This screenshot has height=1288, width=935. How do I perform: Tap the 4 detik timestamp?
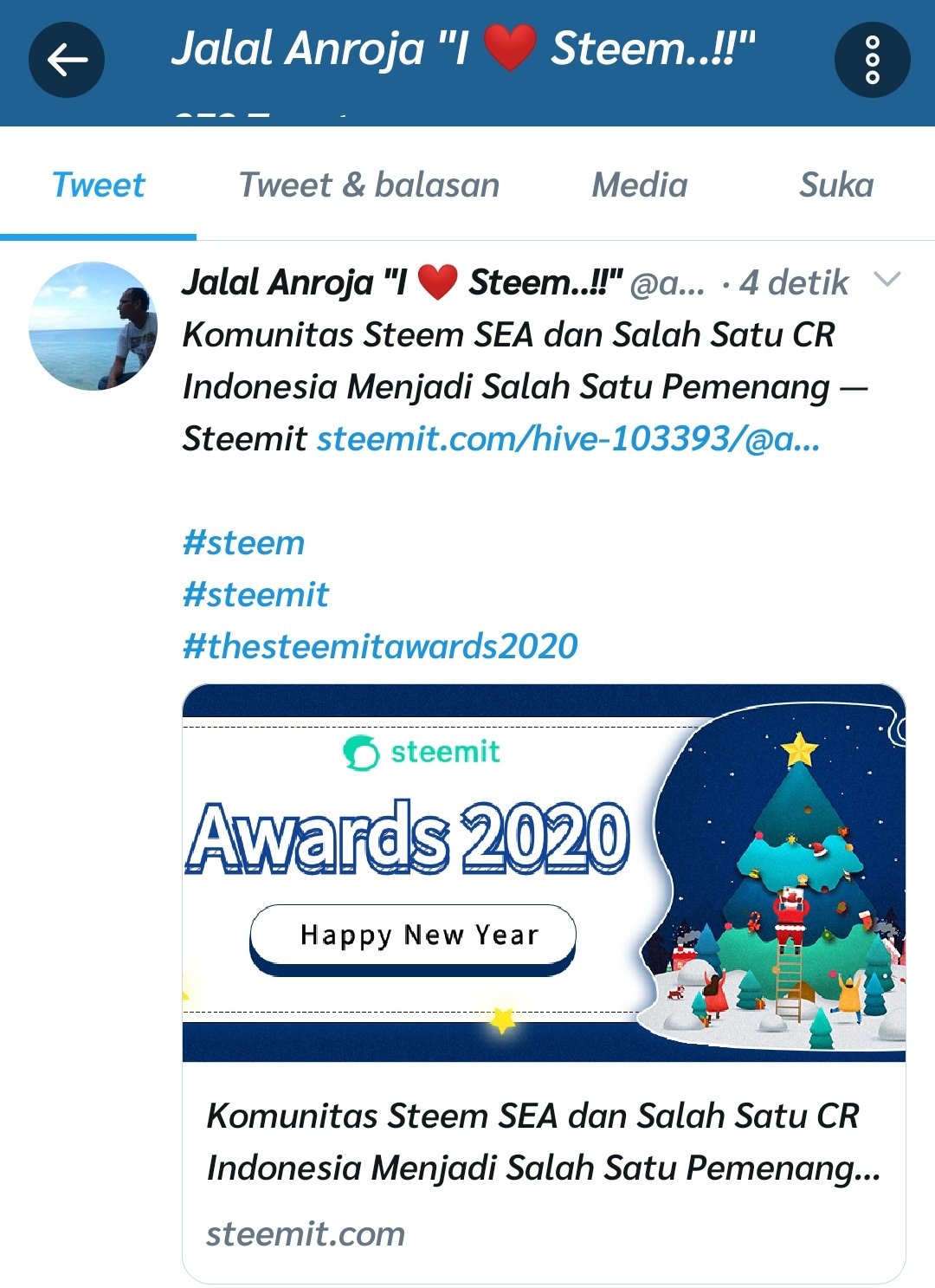pyautogui.click(x=794, y=282)
